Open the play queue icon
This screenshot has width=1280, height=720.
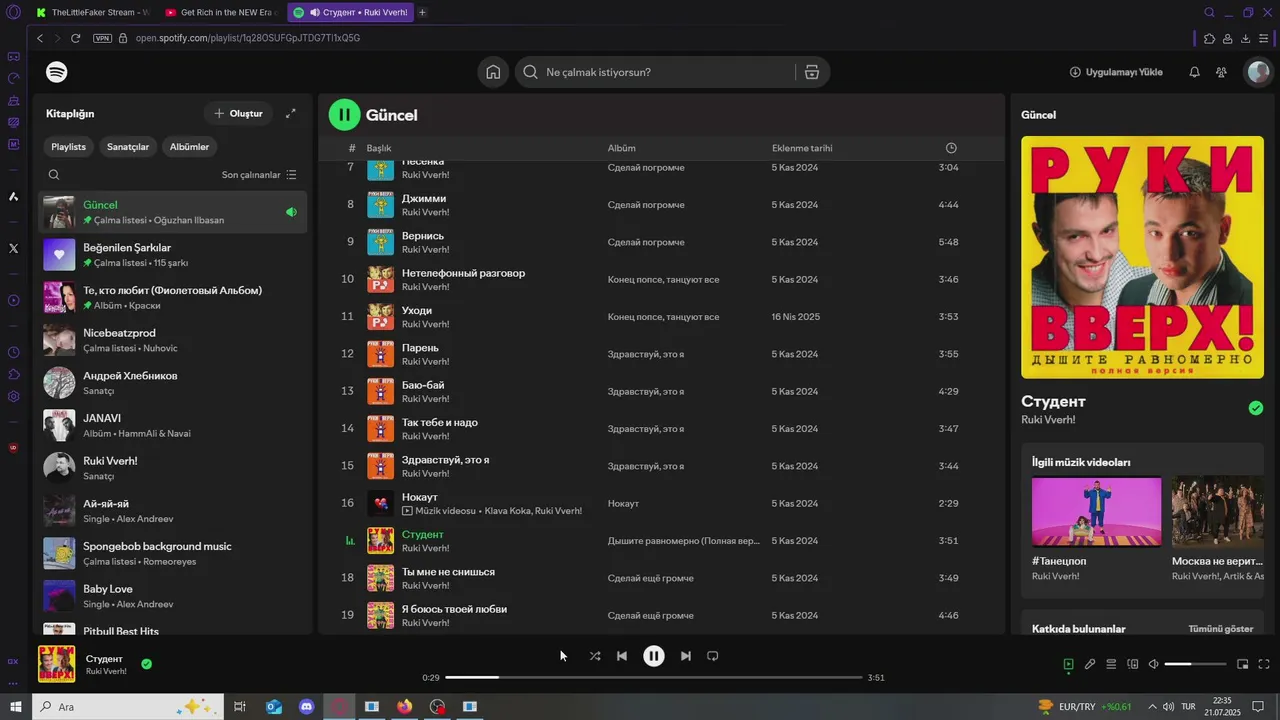[x=1111, y=664]
